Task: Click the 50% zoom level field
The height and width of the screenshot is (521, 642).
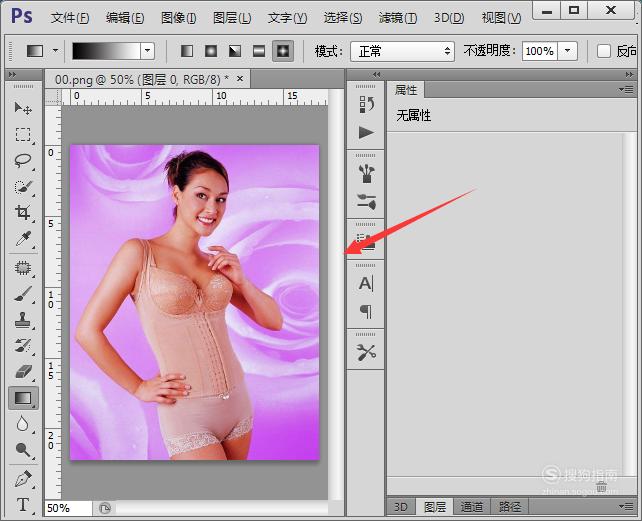Action: click(68, 508)
